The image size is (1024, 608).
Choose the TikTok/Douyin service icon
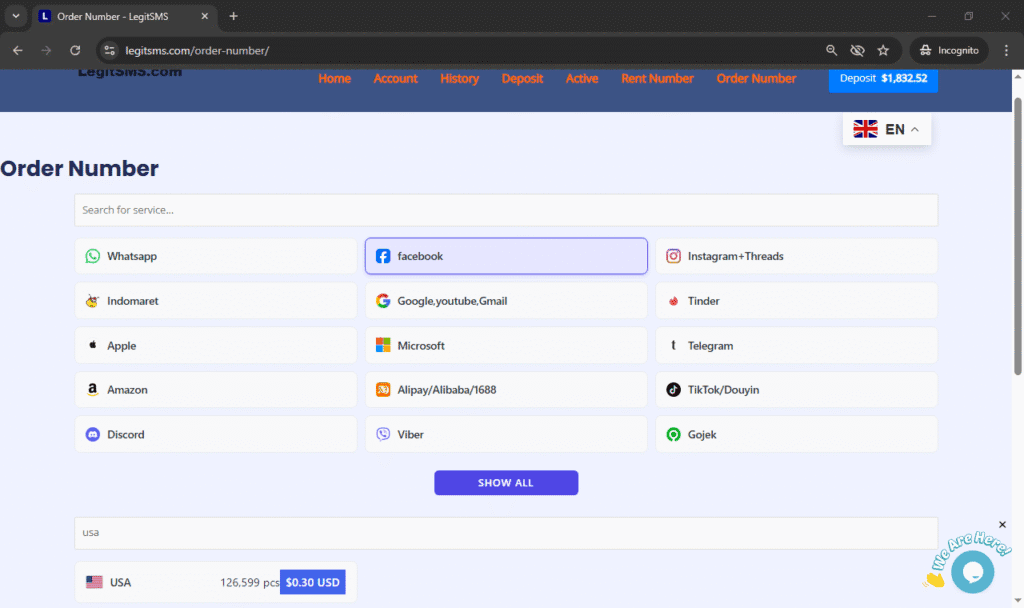[674, 390]
